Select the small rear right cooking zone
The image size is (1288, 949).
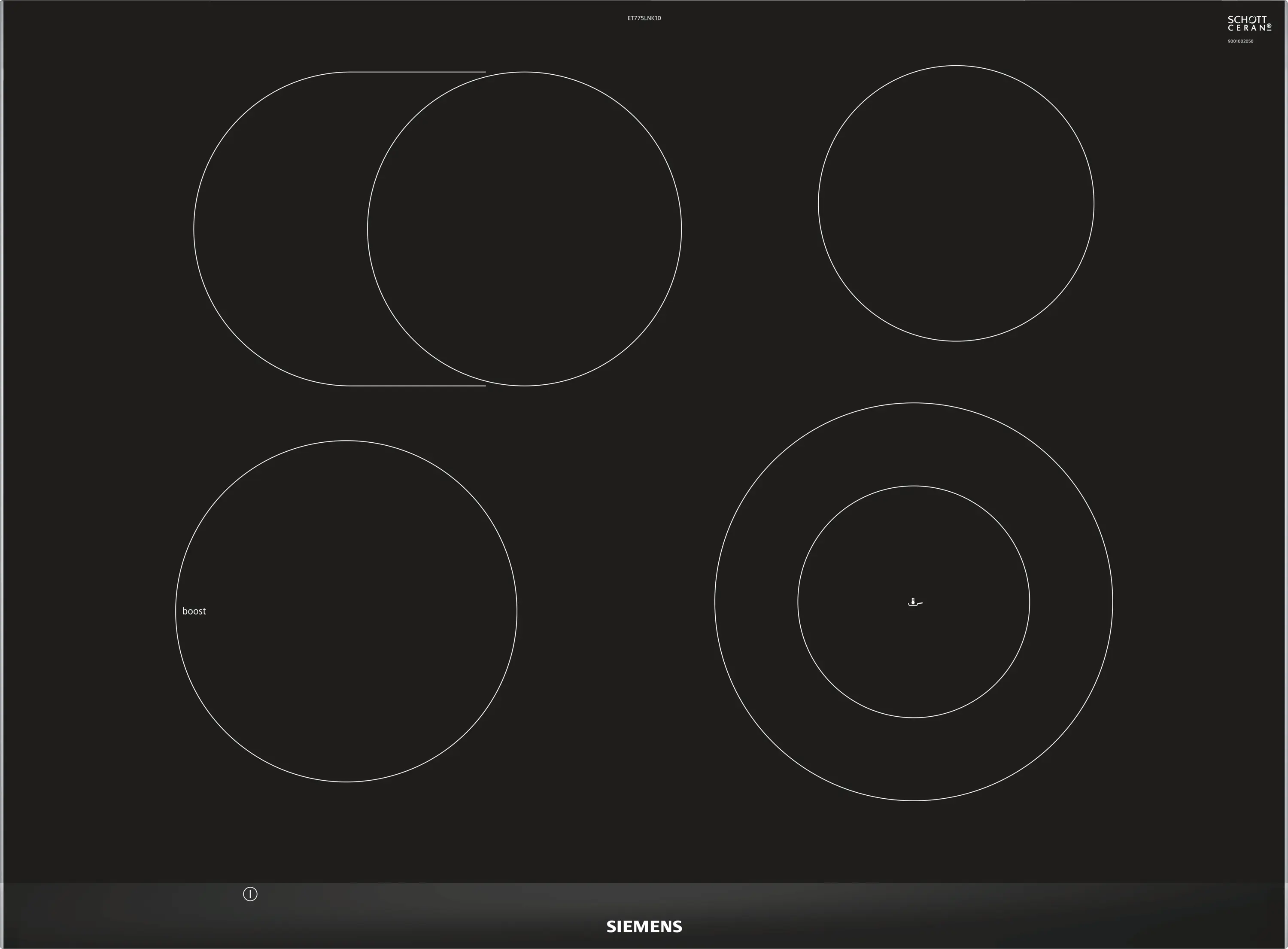tap(956, 204)
